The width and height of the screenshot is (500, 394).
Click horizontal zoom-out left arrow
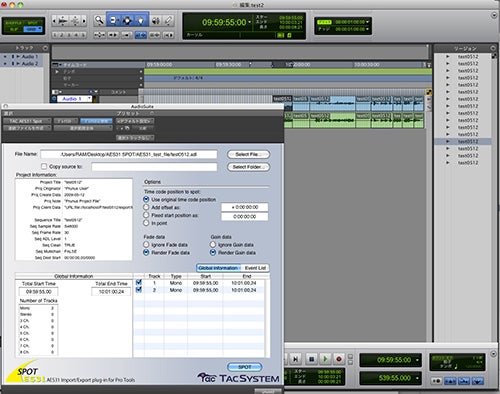click(x=54, y=21)
